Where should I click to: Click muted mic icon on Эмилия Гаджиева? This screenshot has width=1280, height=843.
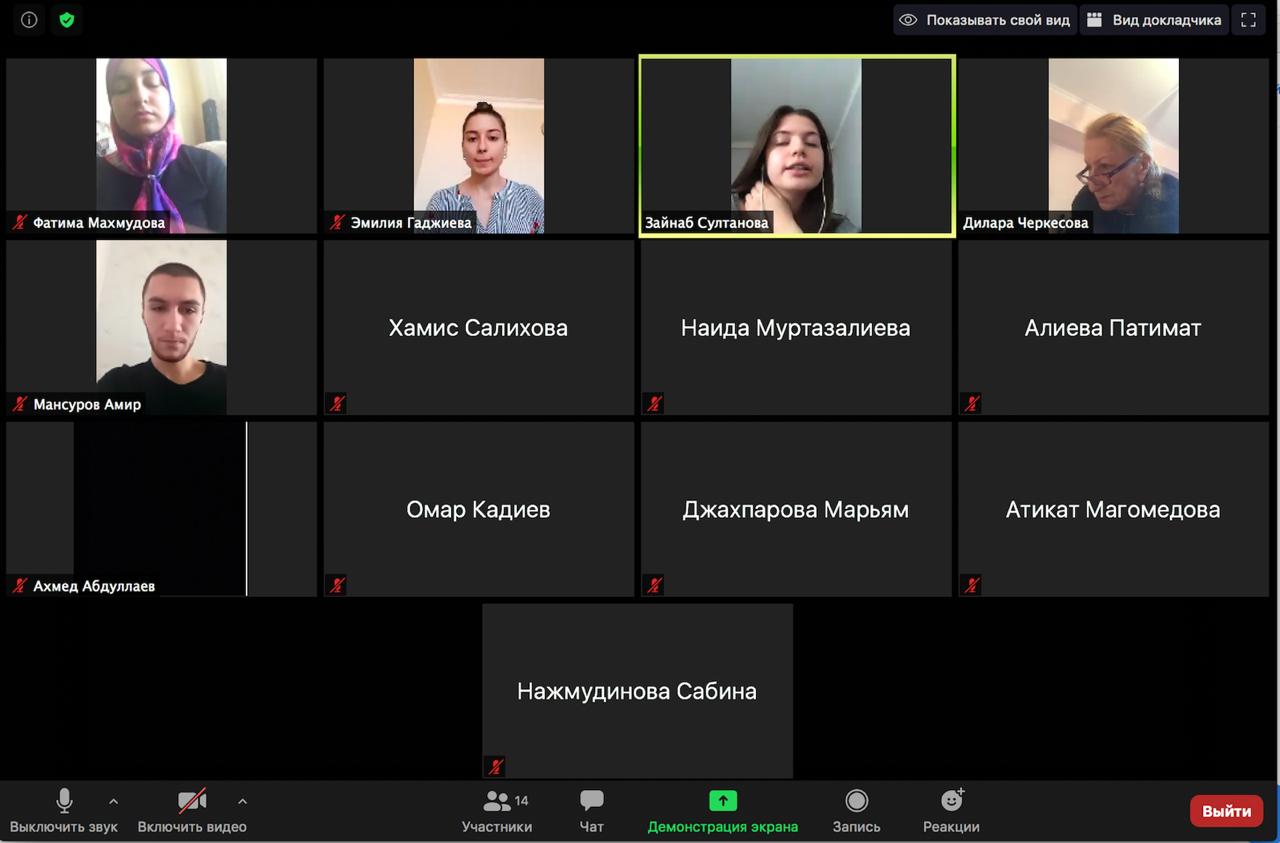point(337,222)
